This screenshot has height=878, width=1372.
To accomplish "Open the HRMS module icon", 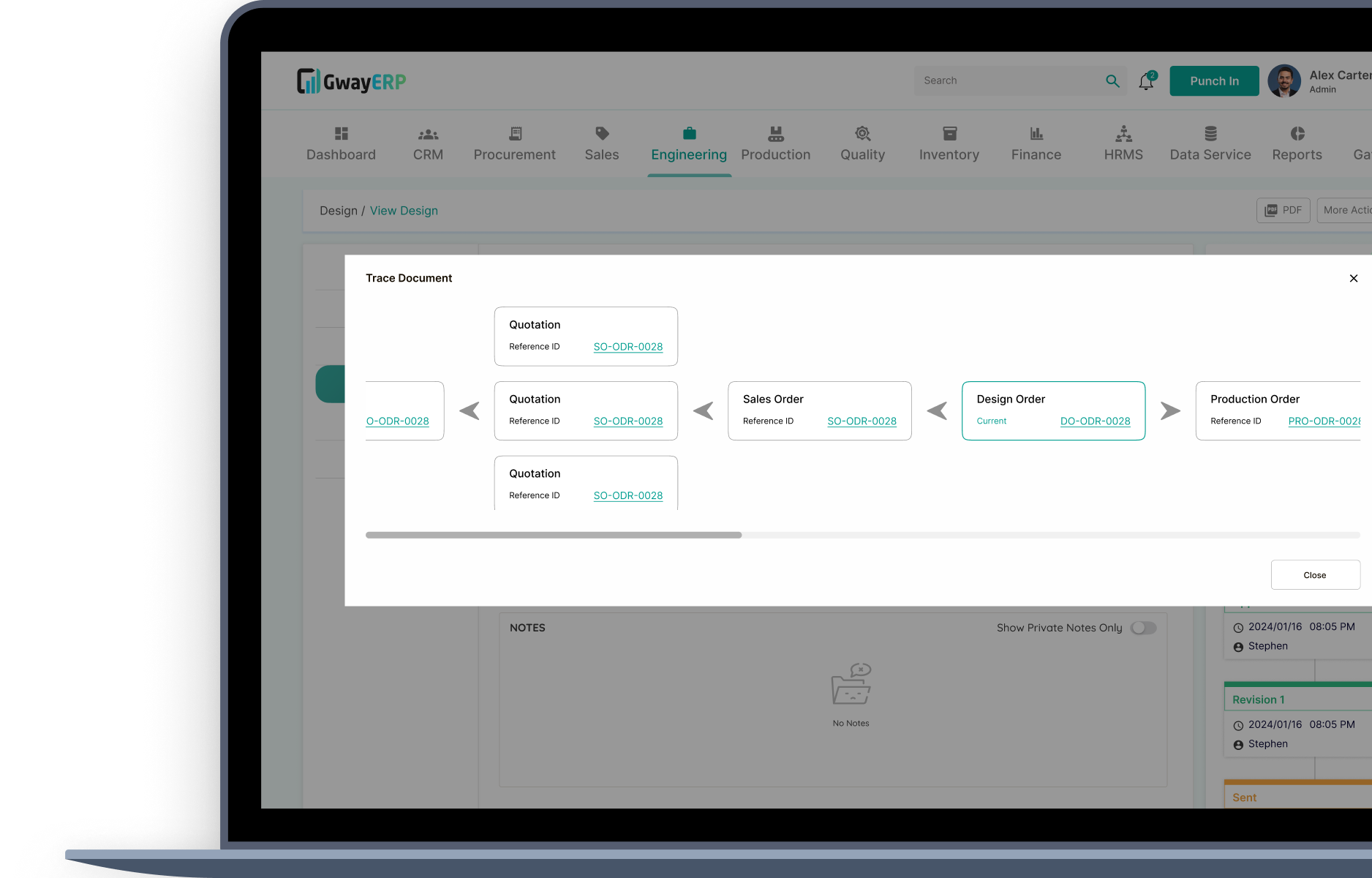I will pos(1123,133).
